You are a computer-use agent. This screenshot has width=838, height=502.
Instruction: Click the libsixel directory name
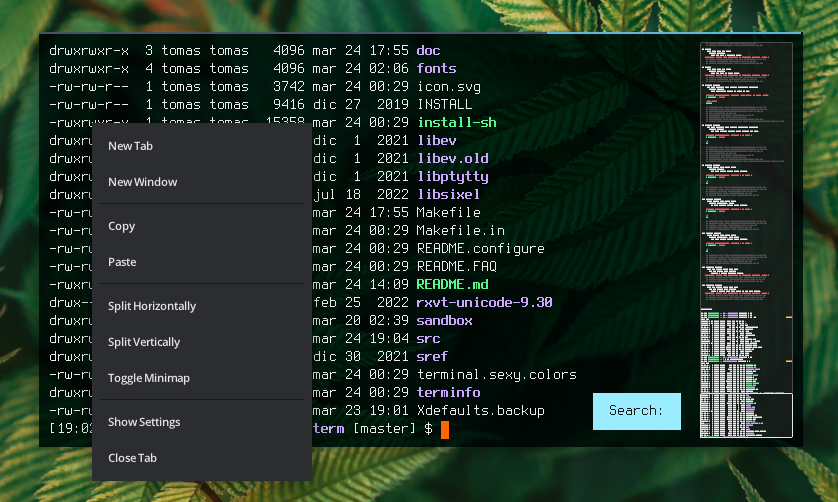(x=448, y=195)
